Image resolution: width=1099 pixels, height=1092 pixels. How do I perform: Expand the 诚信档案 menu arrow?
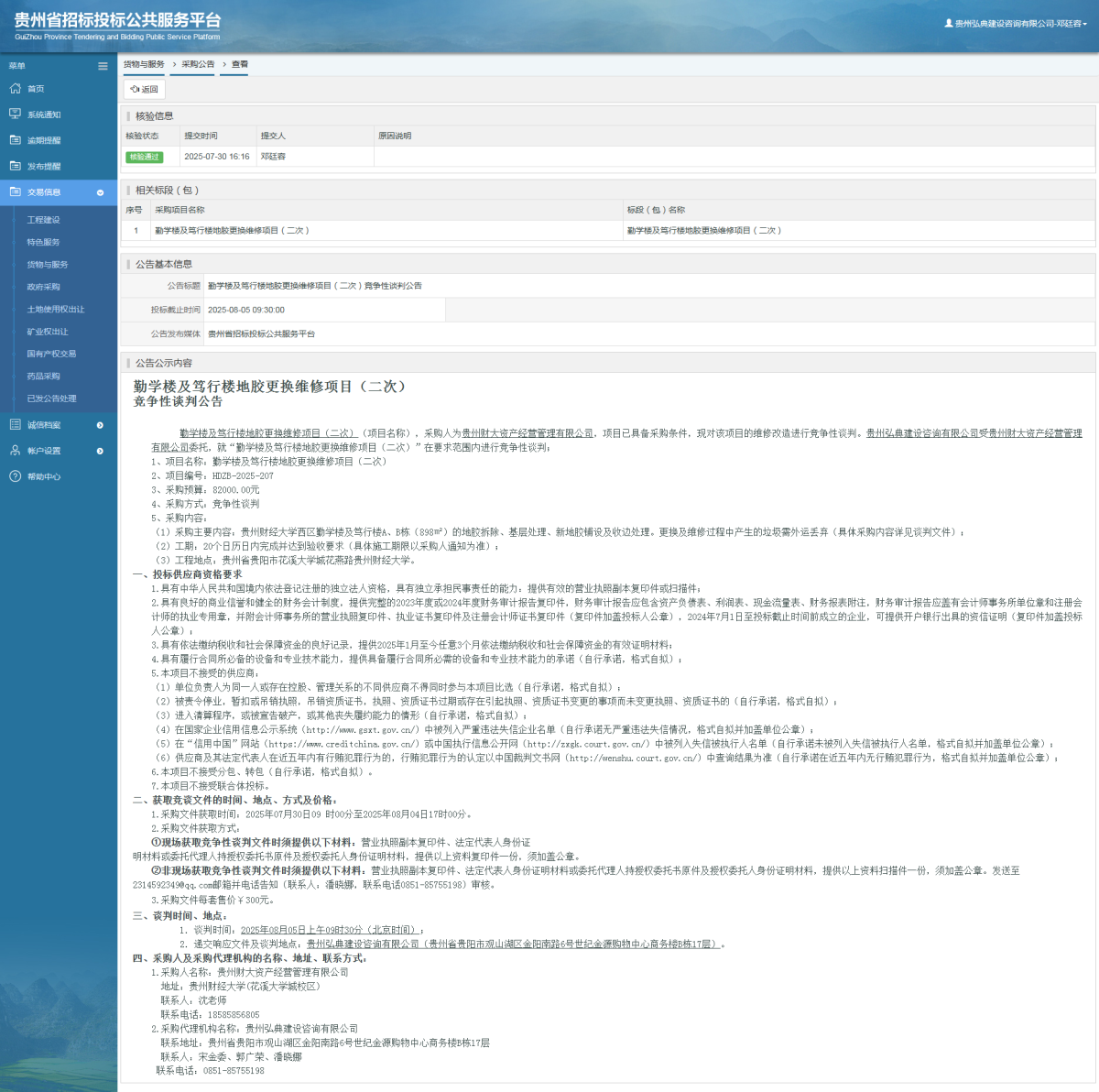[100, 425]
